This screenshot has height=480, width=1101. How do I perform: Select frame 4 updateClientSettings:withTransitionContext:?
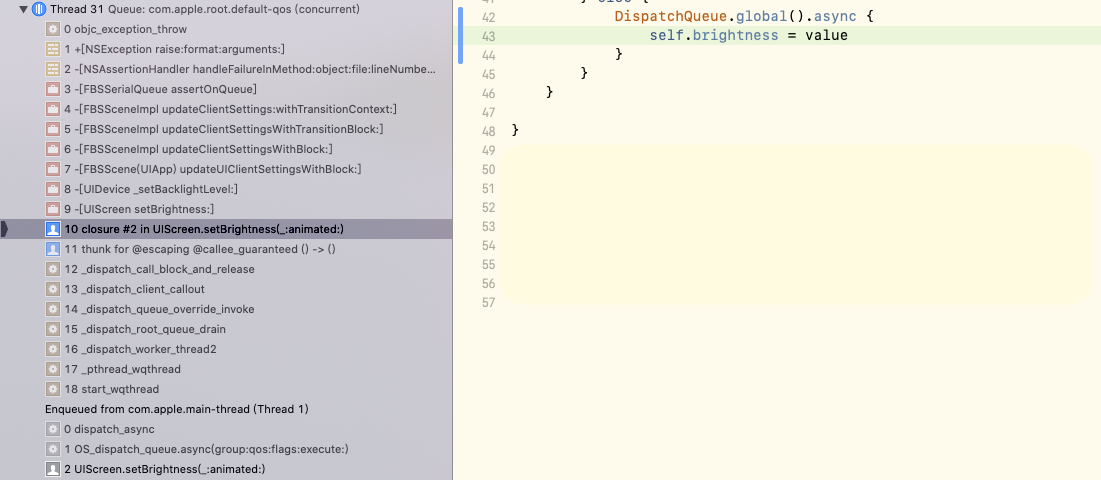tap(226, 109)
